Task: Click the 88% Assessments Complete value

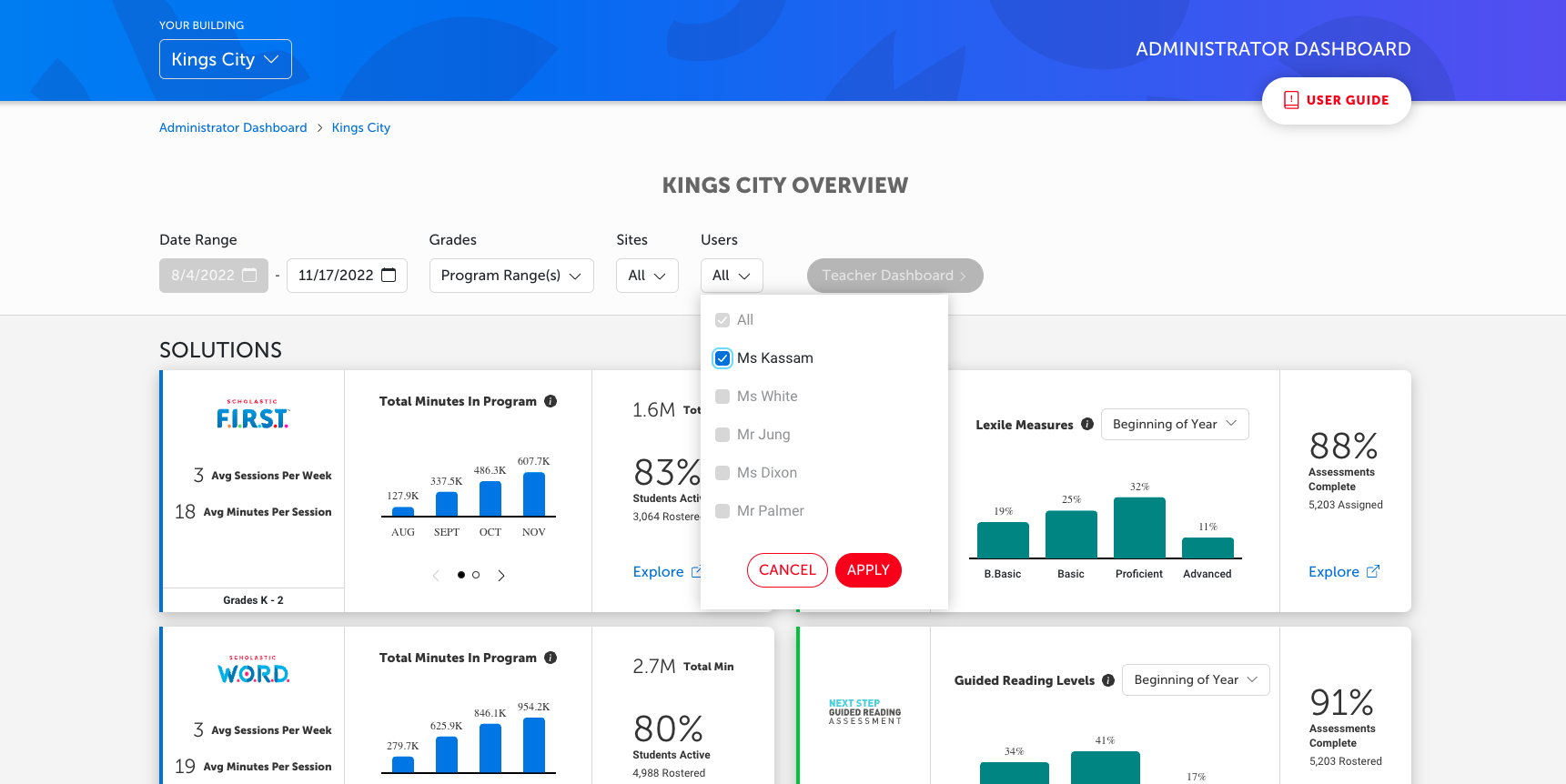Action: tap(1343, 447)
